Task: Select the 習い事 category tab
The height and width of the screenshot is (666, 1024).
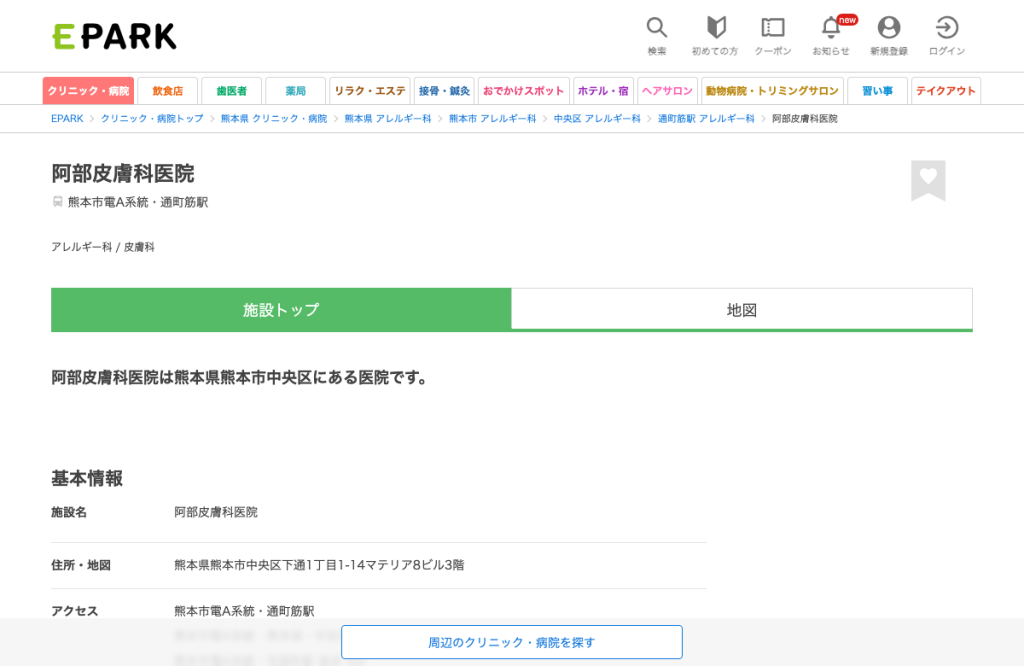Action: click(878, 91)
